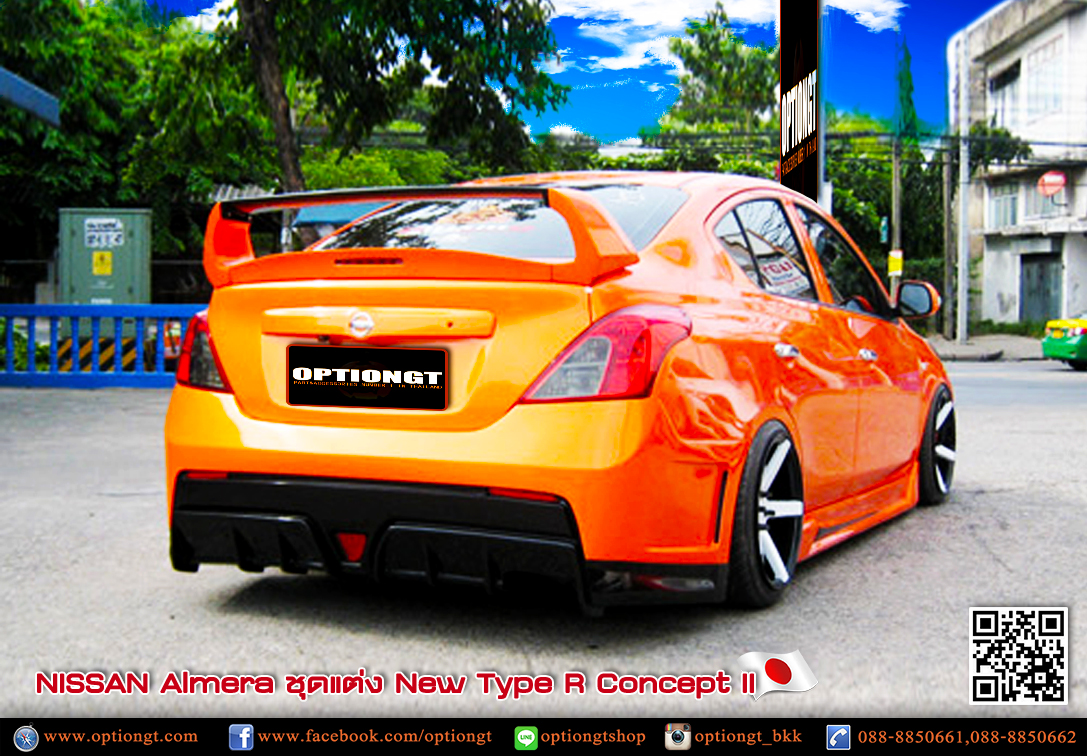Click the Nissan emblem on the trunk
1087x756 pixels.
[x=360, y=324]
